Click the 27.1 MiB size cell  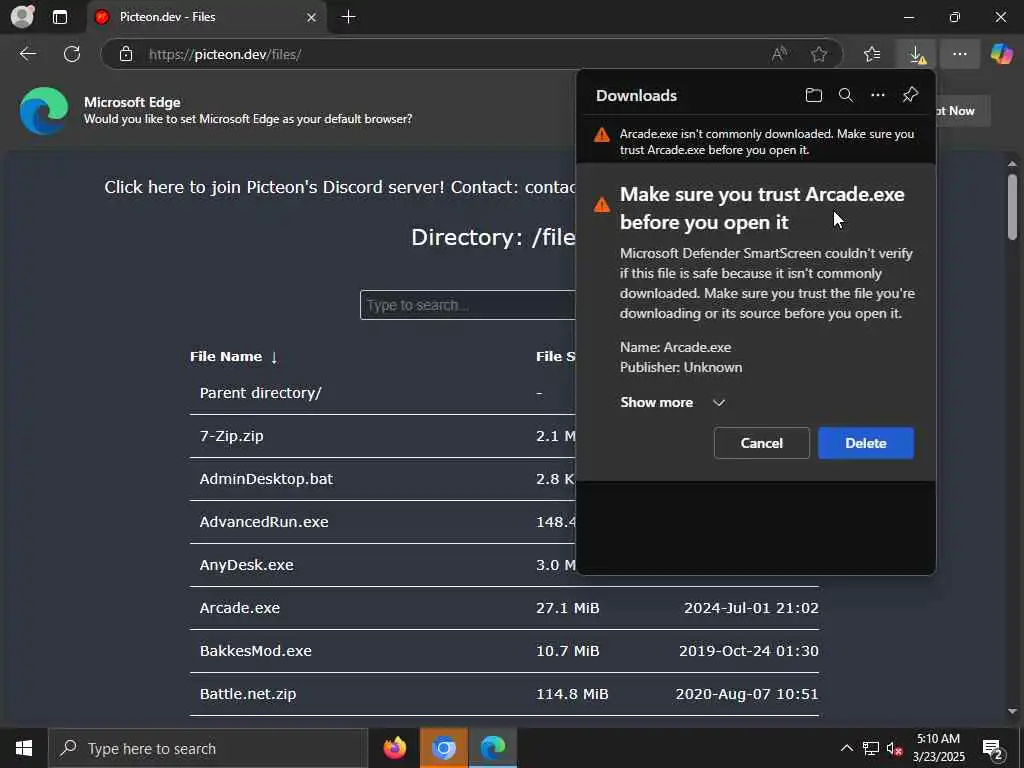(x=568, y=608)
